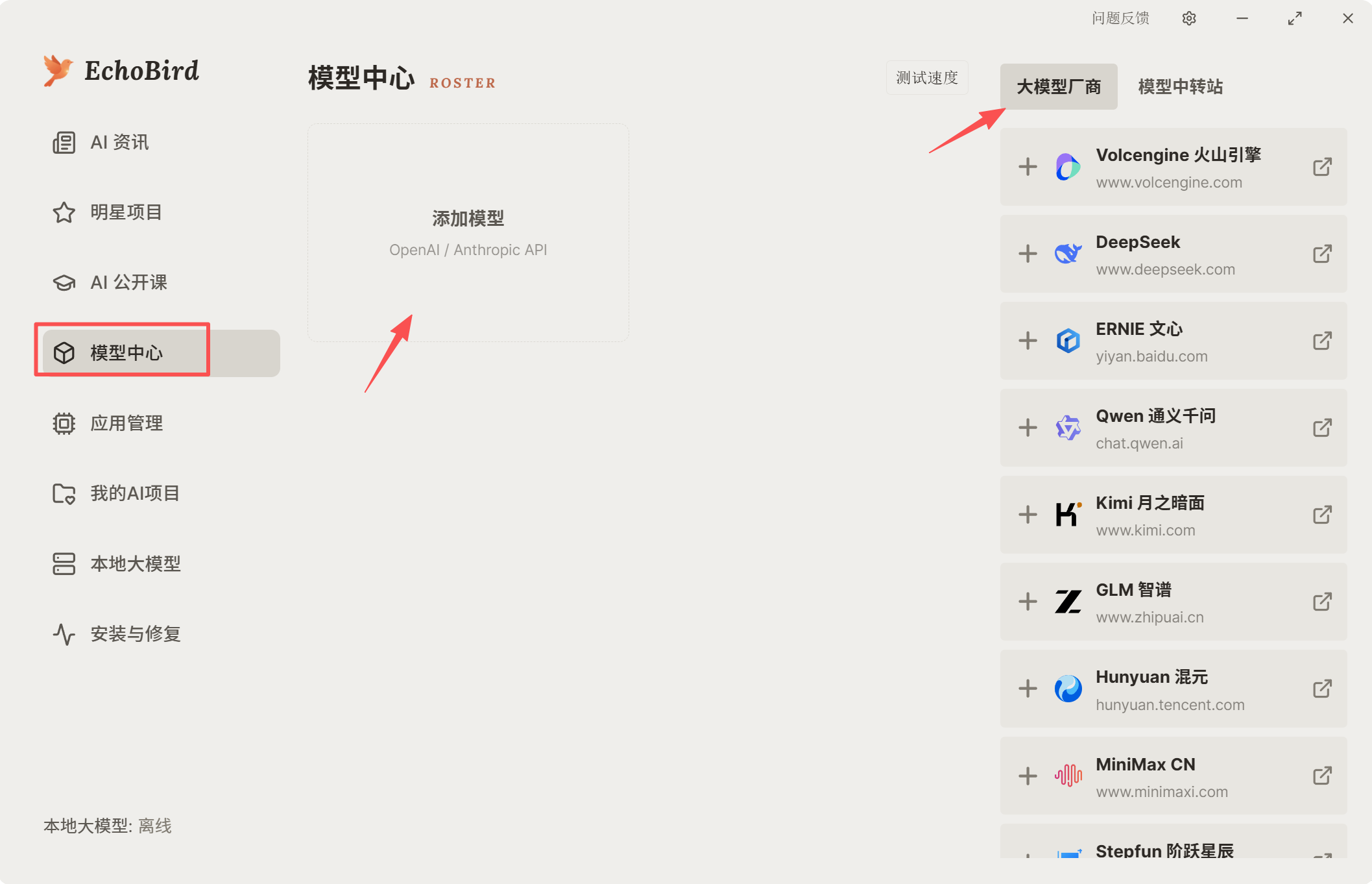Click www.volcengine.com text
Image resolution: width=1372 pixels, height=884 pixels.
point(1169,182)
